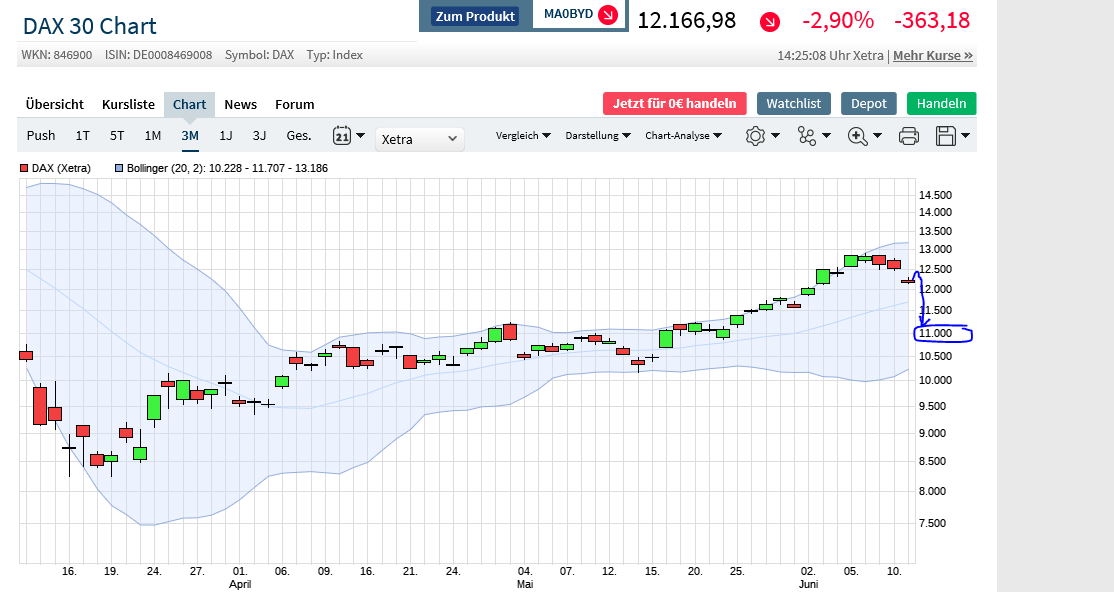This screenshot has width=1114, height=592.
Task: Click the blue circled 11.000 price mark
Action: (942, 334)
